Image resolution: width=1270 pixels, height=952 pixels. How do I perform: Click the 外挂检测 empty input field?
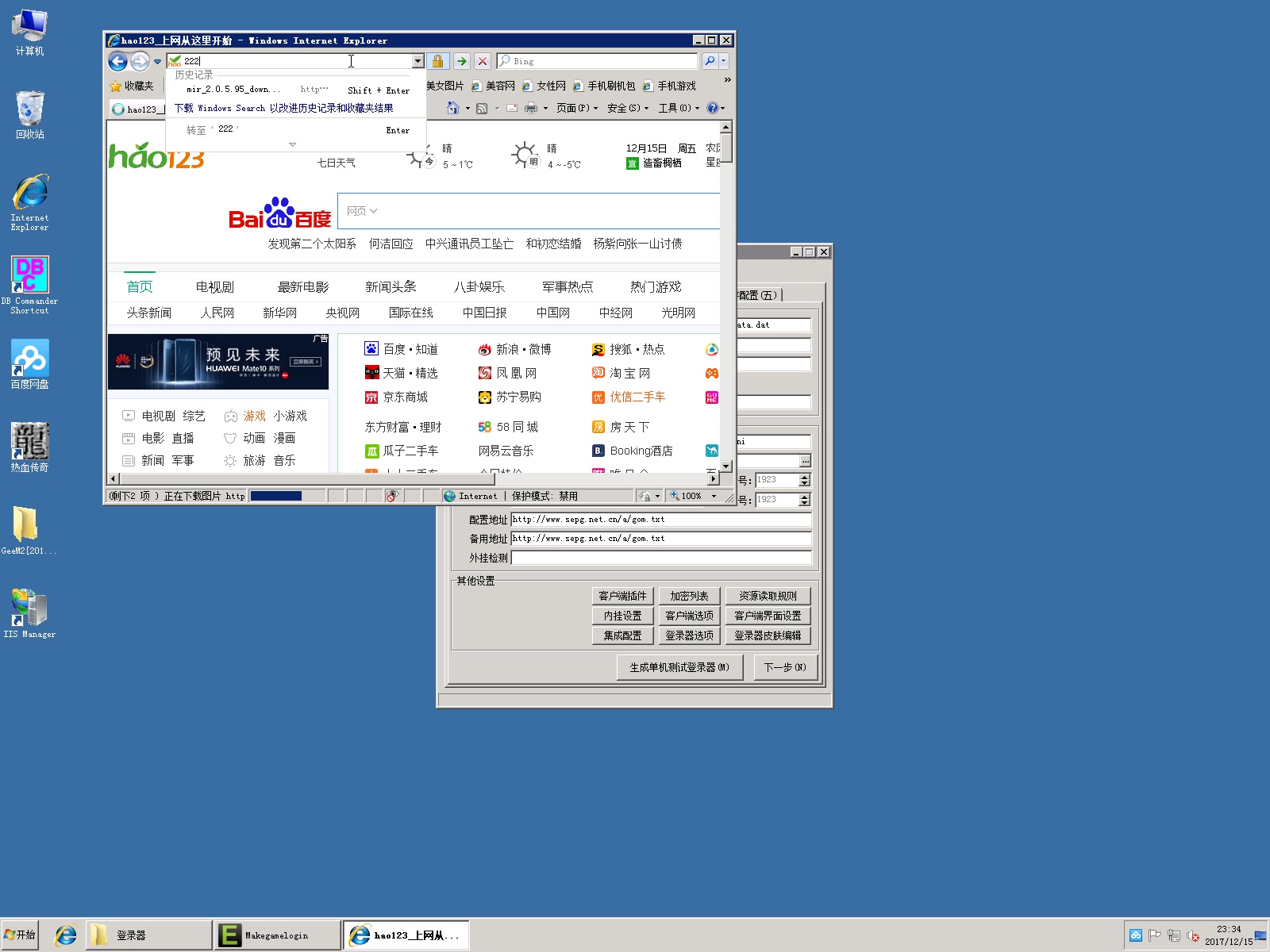tap(661, 558)
